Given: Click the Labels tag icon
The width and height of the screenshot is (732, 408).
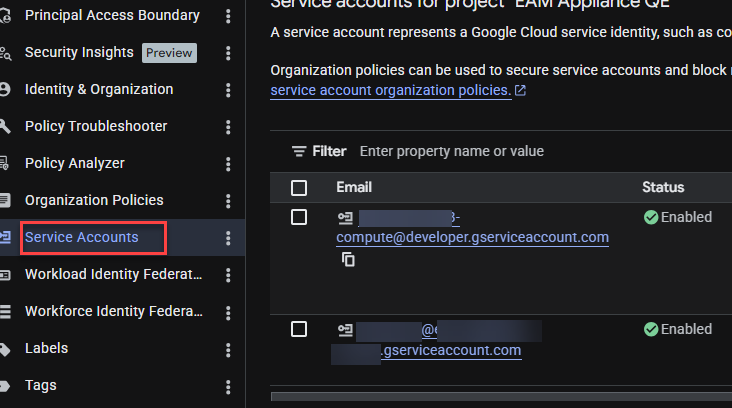Looking at the screenshot, I should 5,349.
